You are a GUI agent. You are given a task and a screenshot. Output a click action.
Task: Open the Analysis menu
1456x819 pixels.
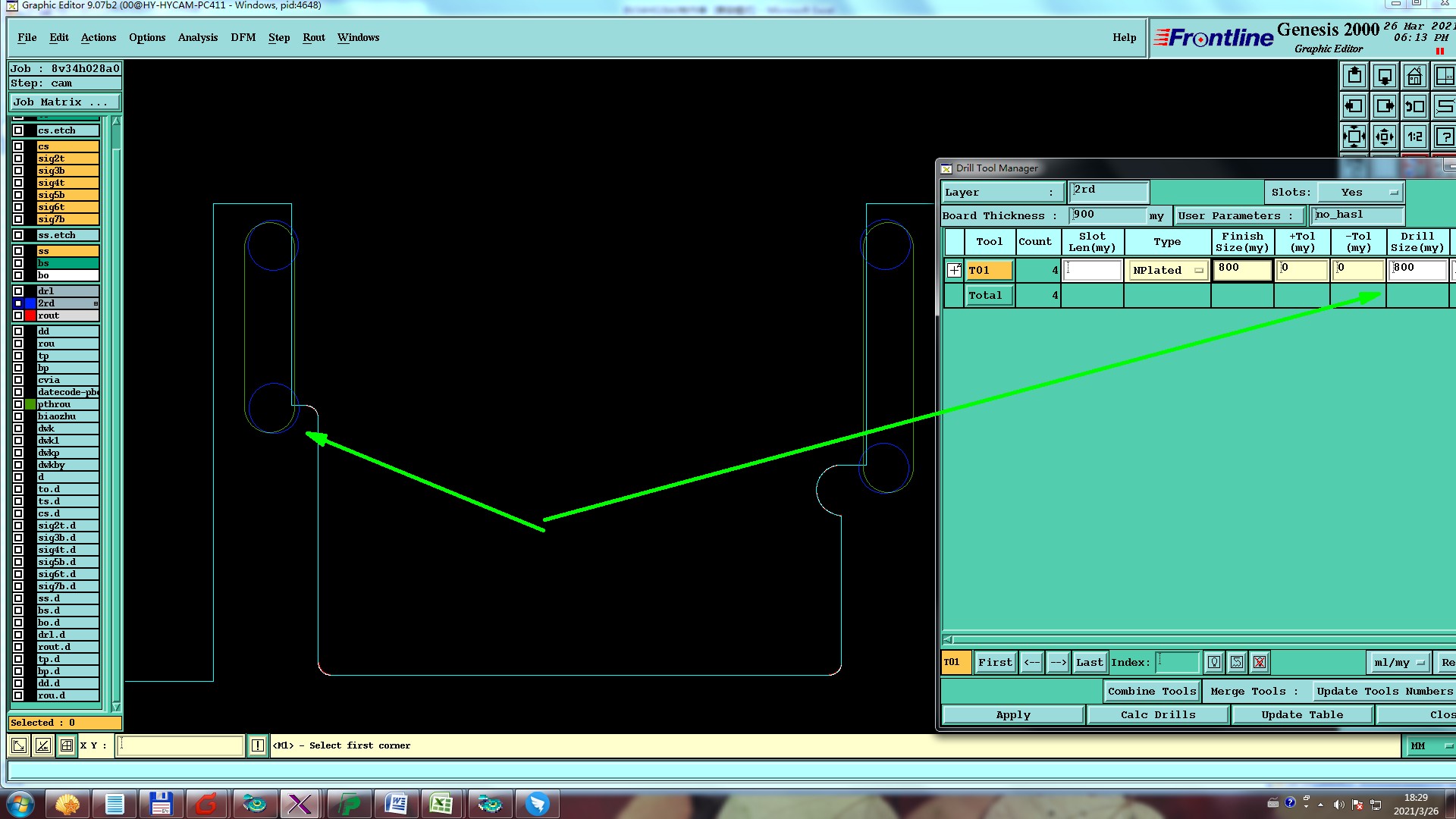pyautogui.click(x=197, y=37)
